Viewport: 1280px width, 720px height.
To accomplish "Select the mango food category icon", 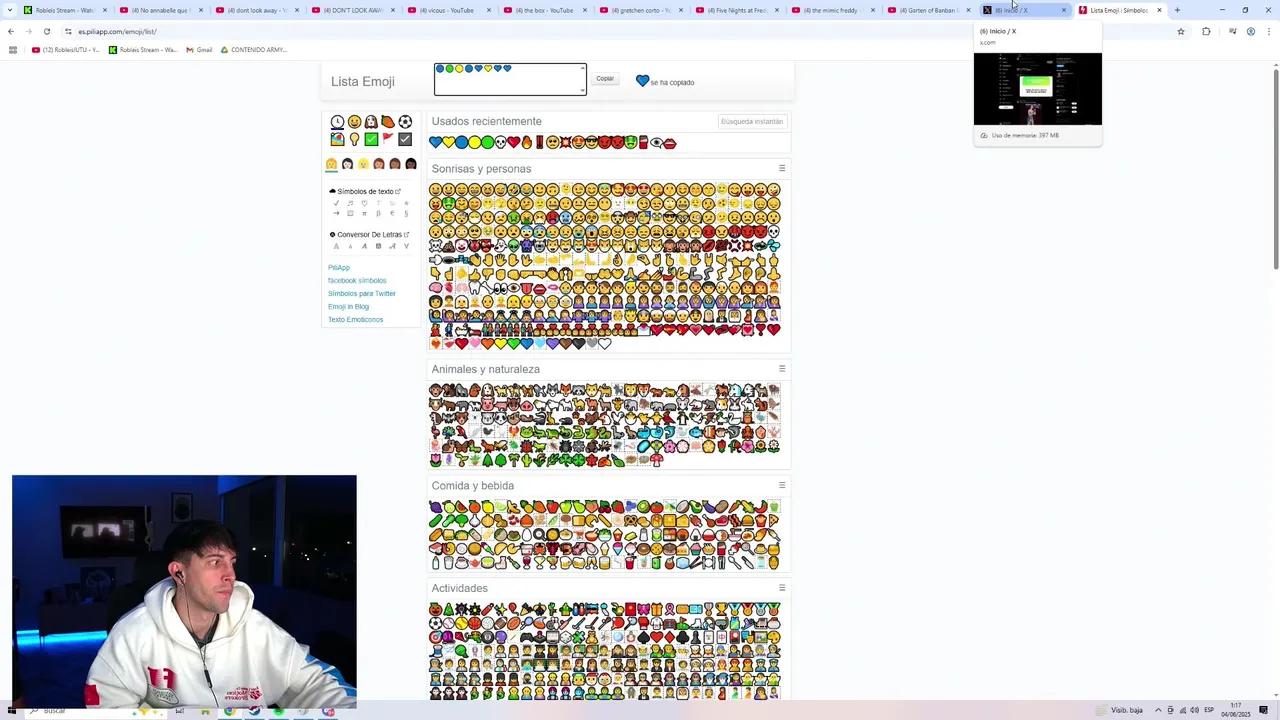I will (x=388, y=122).
